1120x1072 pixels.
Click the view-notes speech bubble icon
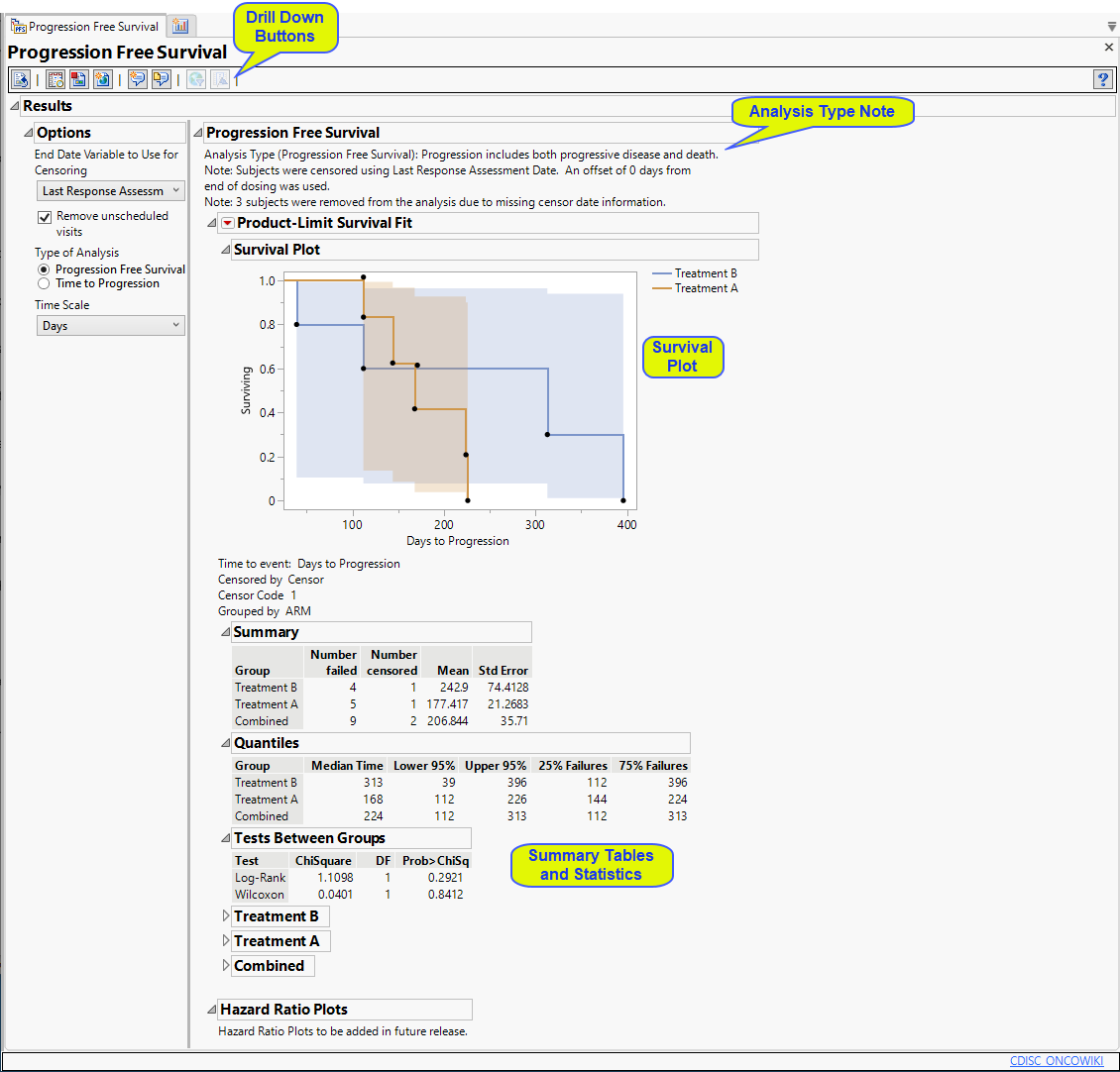tap(162, 79)
